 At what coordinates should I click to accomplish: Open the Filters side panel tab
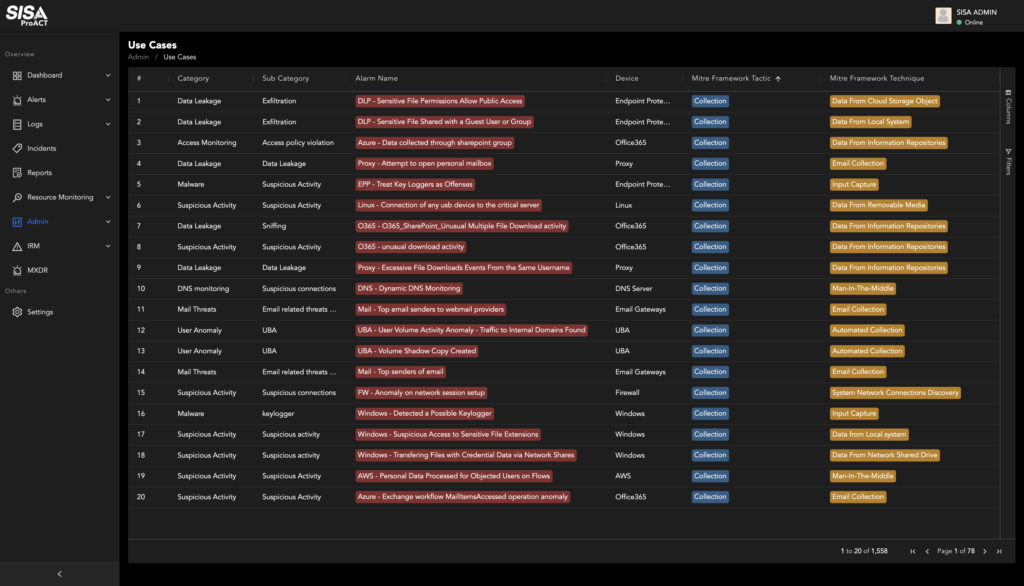1008,162
